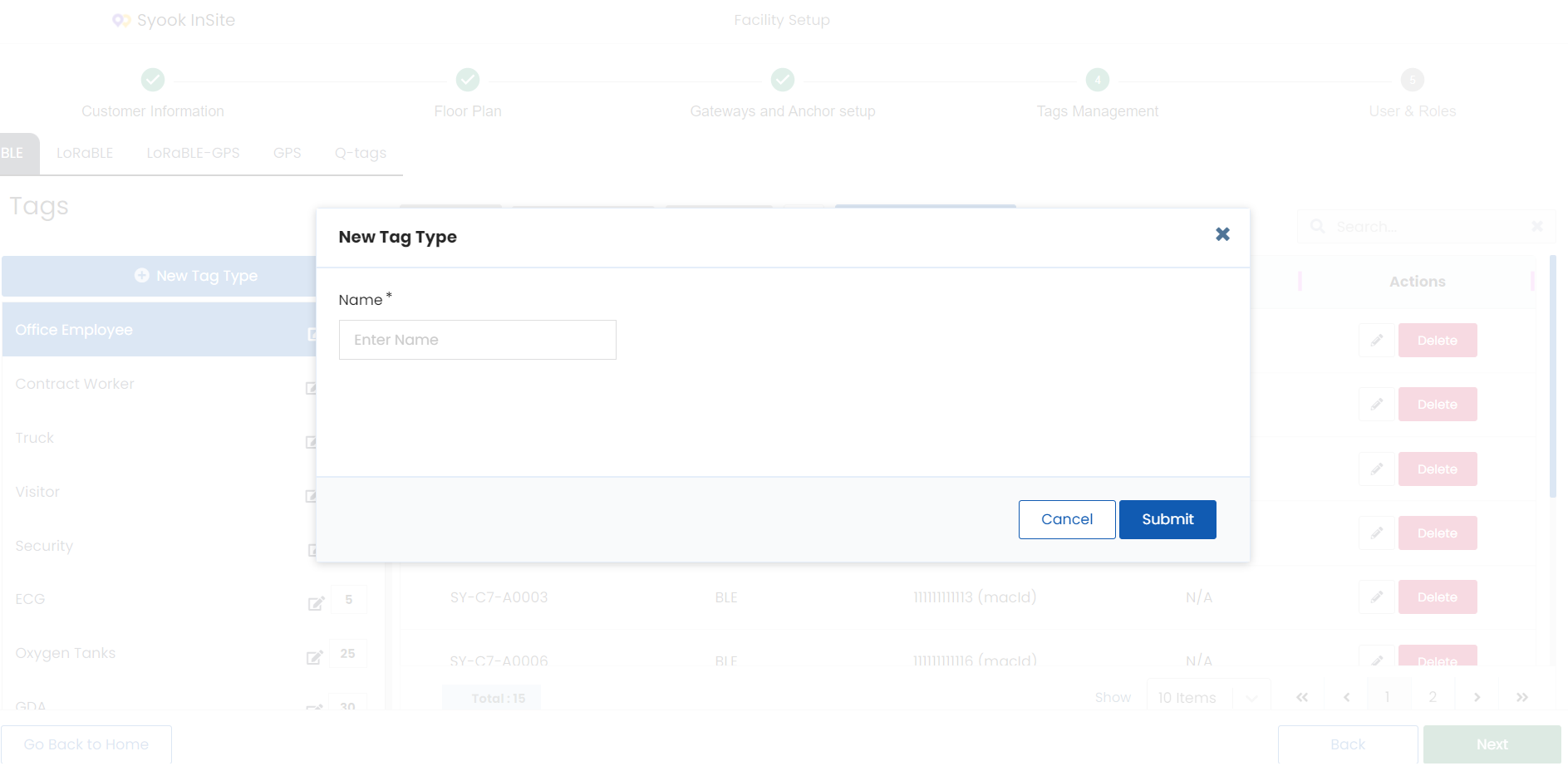Submit the new tag type

click(x=1167, y=519)
